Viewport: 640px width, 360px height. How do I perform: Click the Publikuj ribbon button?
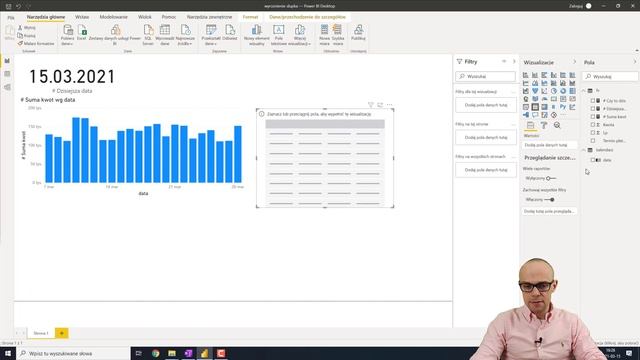(x=358, y=33)
